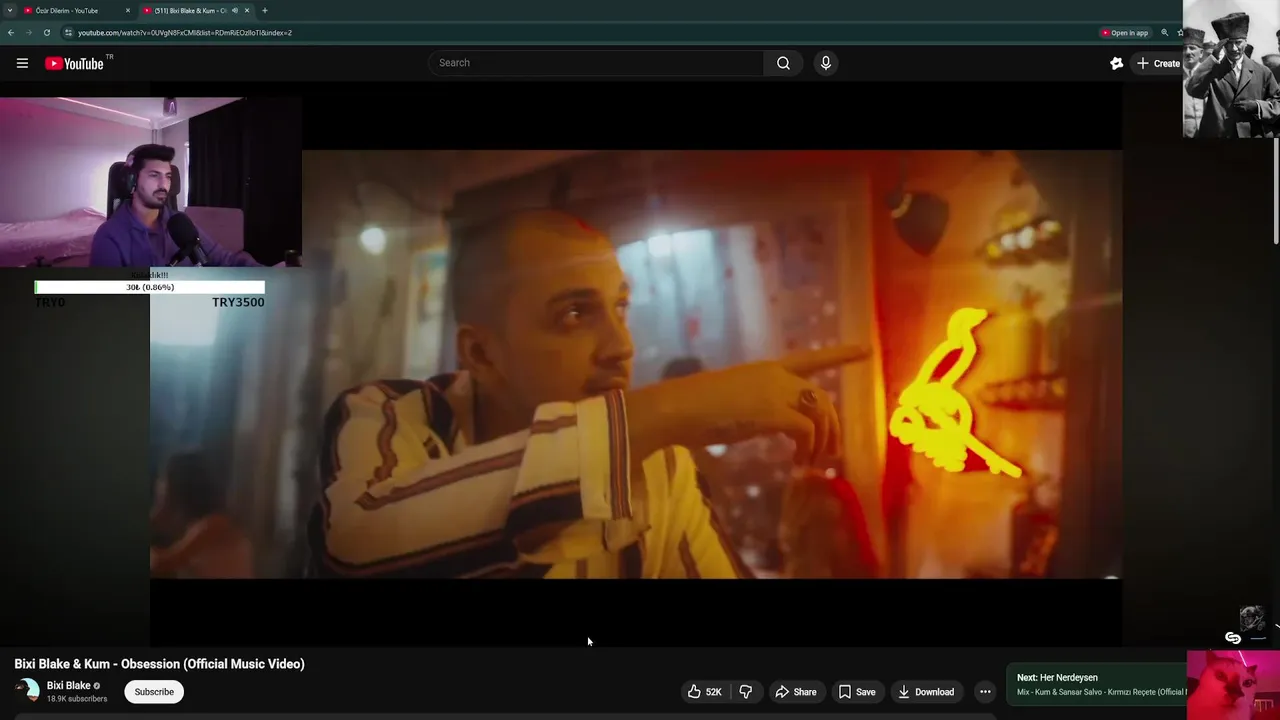The width and height of the screenshot is (1280, 720).
Task: Click the Next: Her Nerdeysen mix panel
Action: pos(1096,685)
